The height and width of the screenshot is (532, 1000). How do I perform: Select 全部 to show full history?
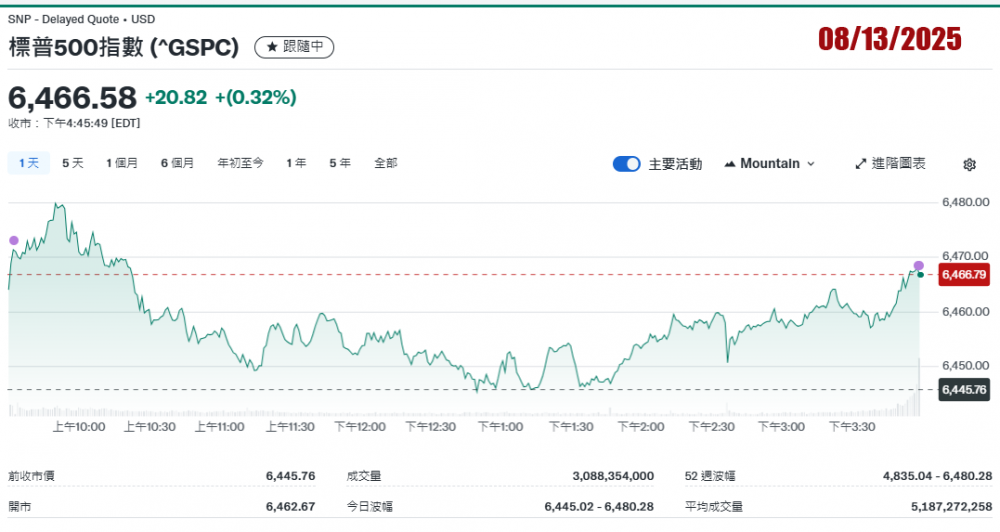385,163
